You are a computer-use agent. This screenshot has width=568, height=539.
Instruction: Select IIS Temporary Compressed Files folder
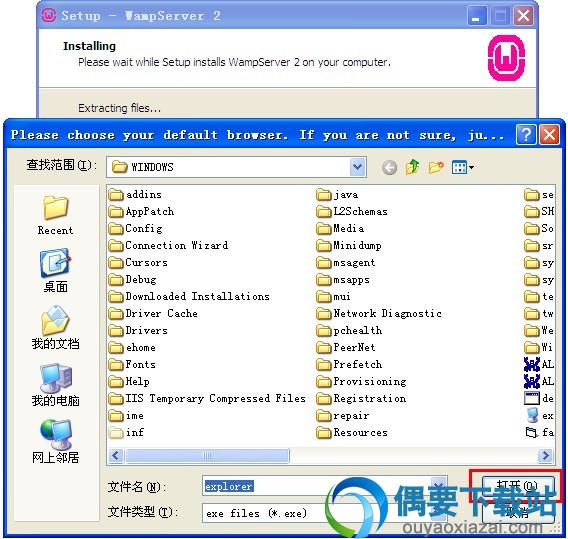(x=207, y=398)
